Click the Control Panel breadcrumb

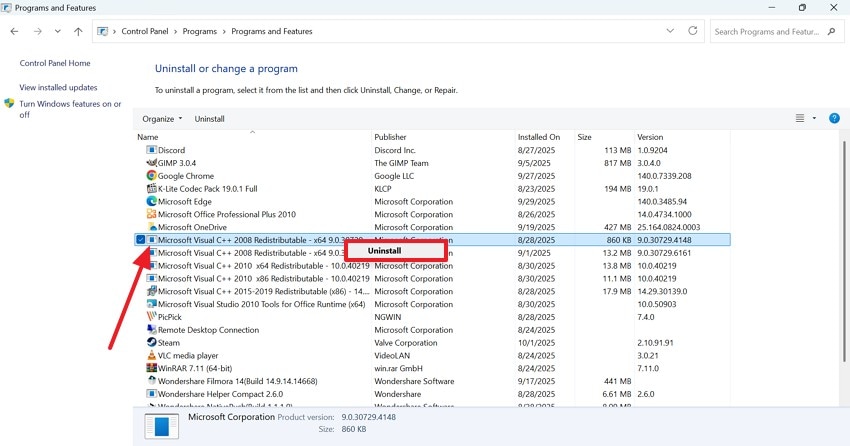pyautogui.click(x=145, y=31)
